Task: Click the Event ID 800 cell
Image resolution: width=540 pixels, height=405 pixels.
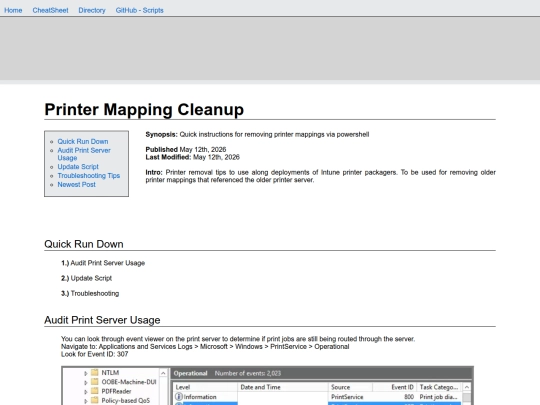Action: tap(409, 397)
